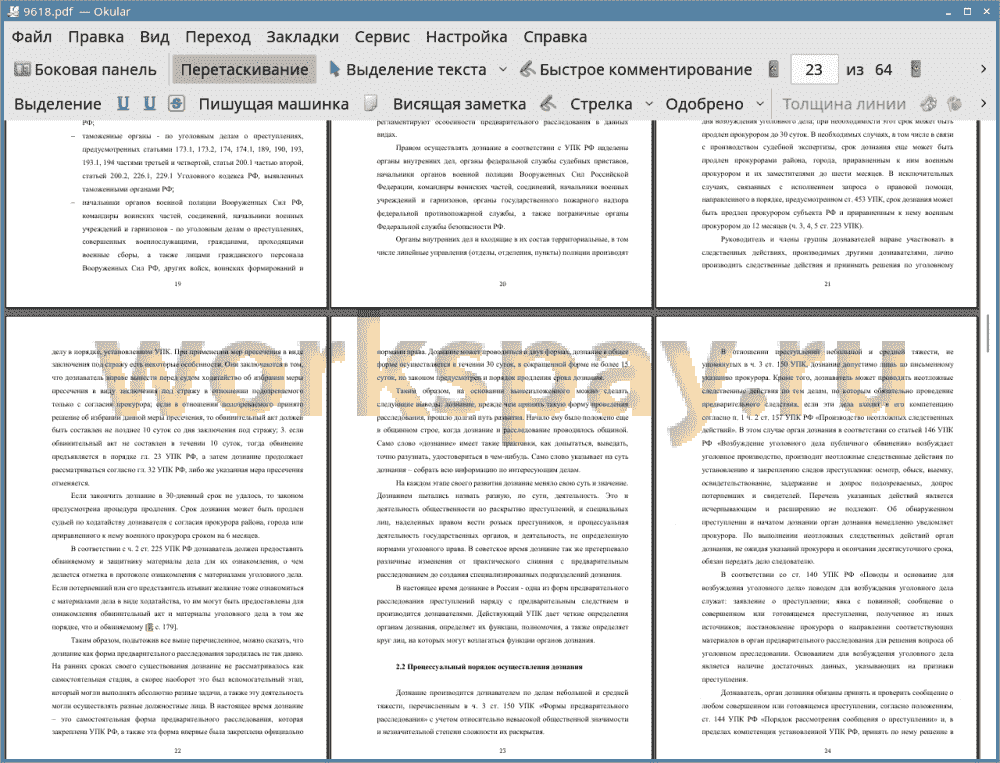The height and width of the screenshot is (763, 1000).
Task: Maximize the Okular window
Action: coord(967,11)
